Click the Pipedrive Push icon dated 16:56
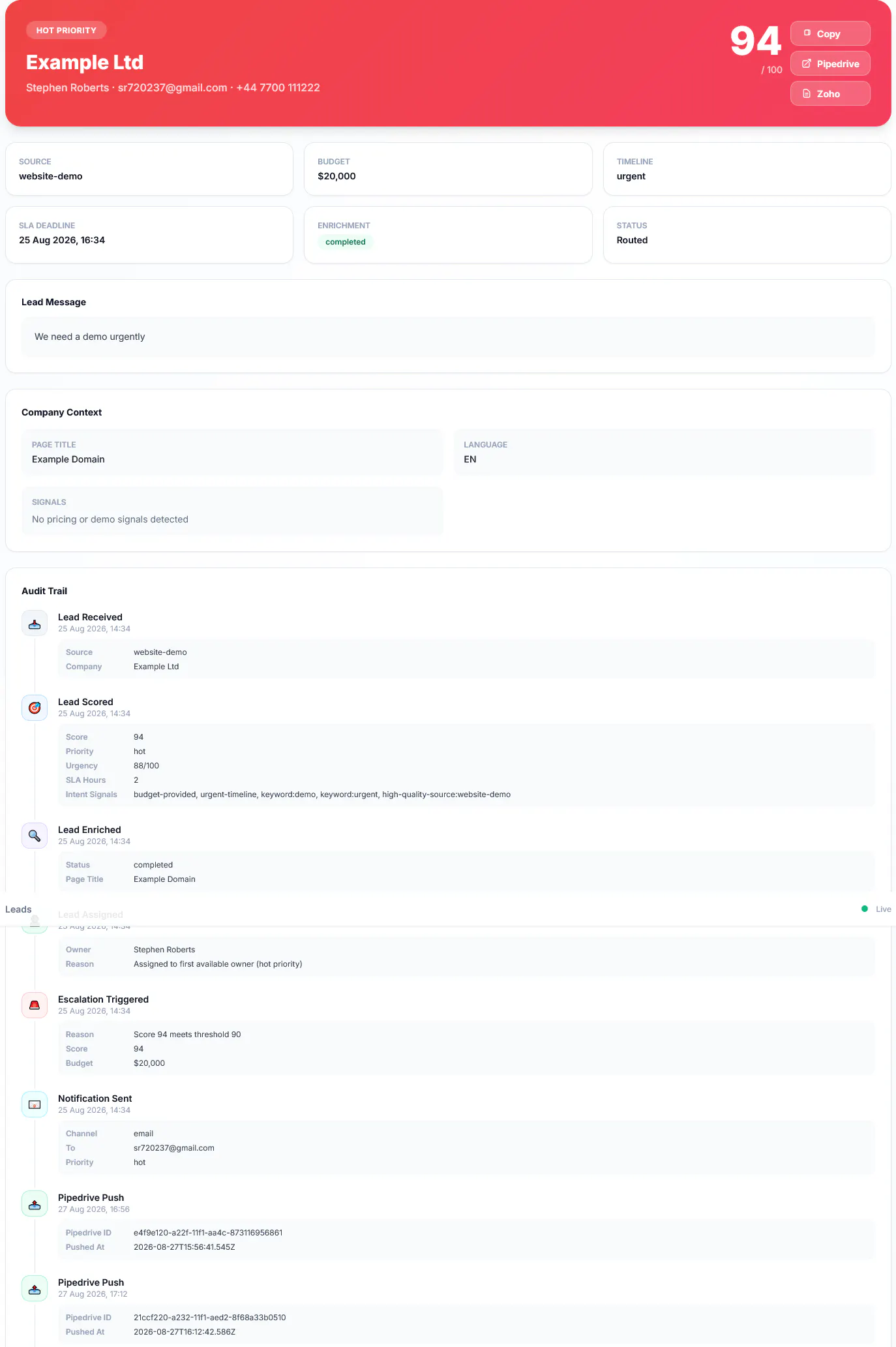This screenshot has width=896, height=1347. tap(35, 1203)
